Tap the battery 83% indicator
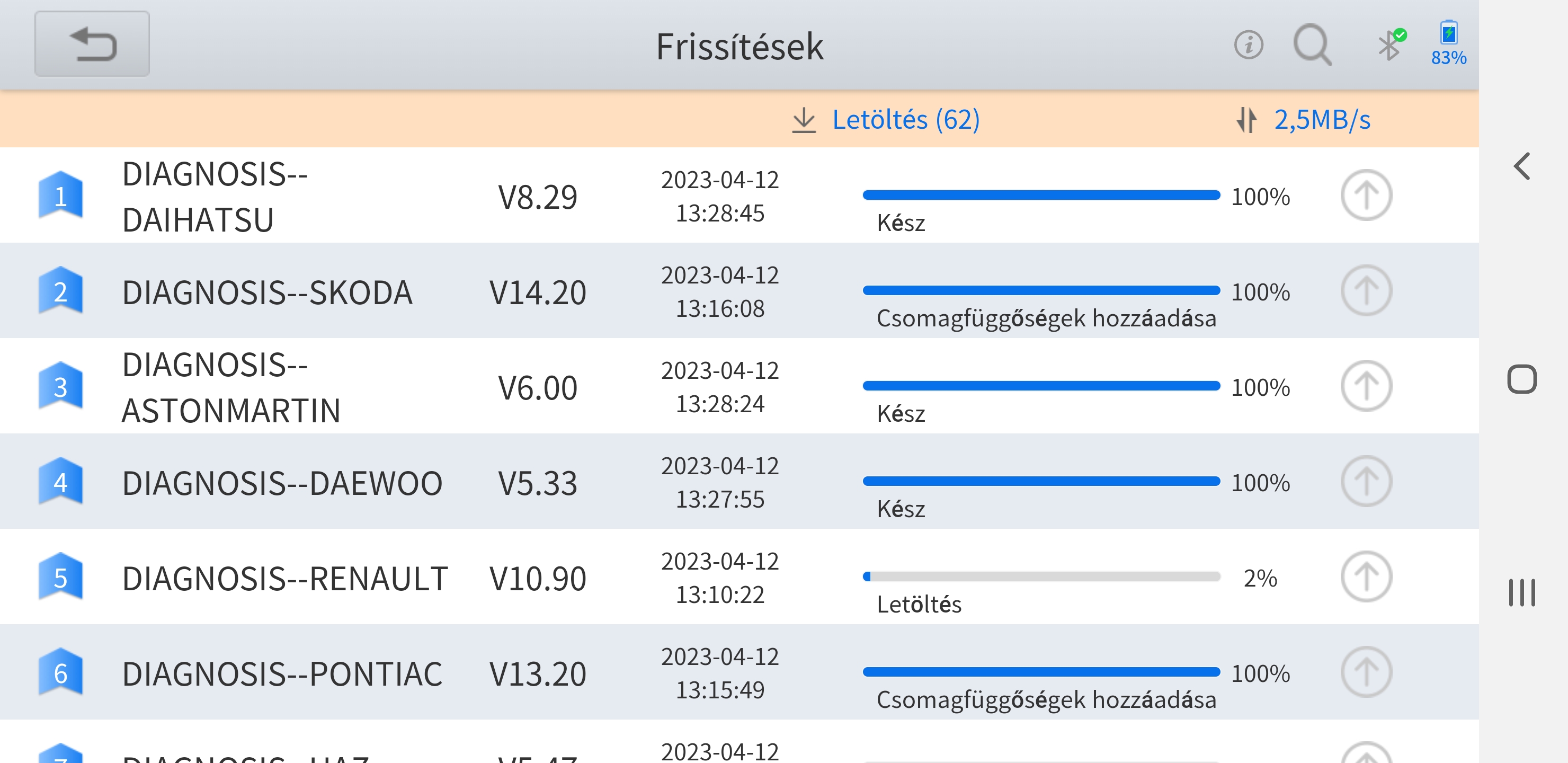Image resolution: width=1568 pixels, height=763 pixels. click(1448, 43)
